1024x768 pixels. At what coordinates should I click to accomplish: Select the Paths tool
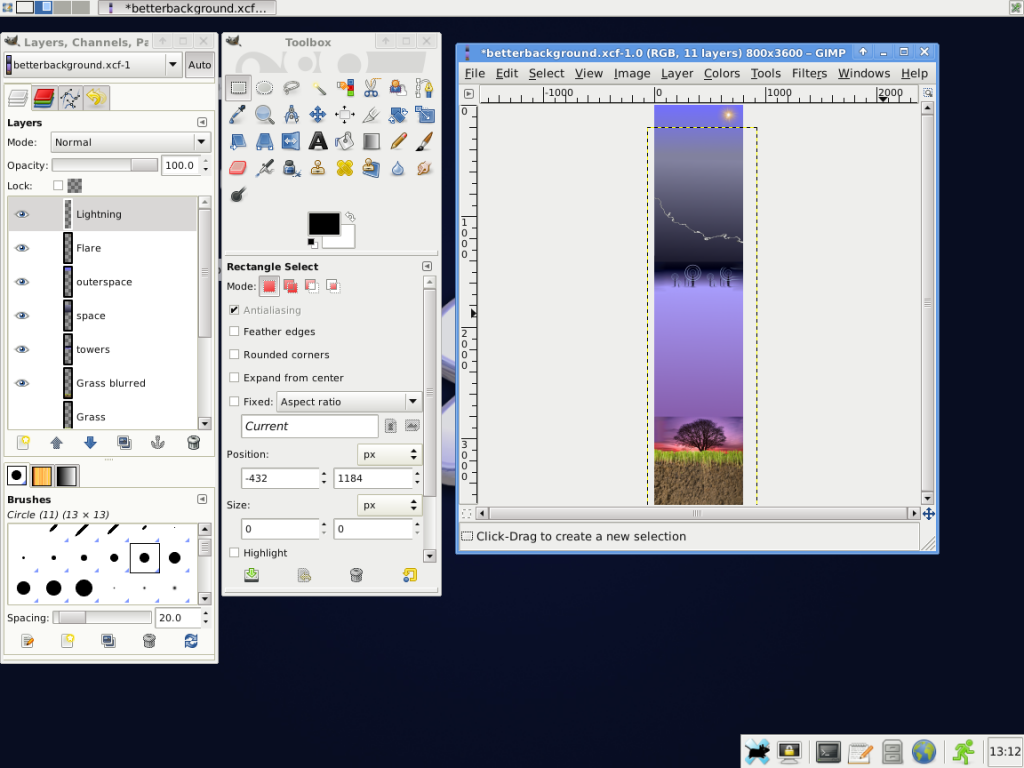pos(425,88)
